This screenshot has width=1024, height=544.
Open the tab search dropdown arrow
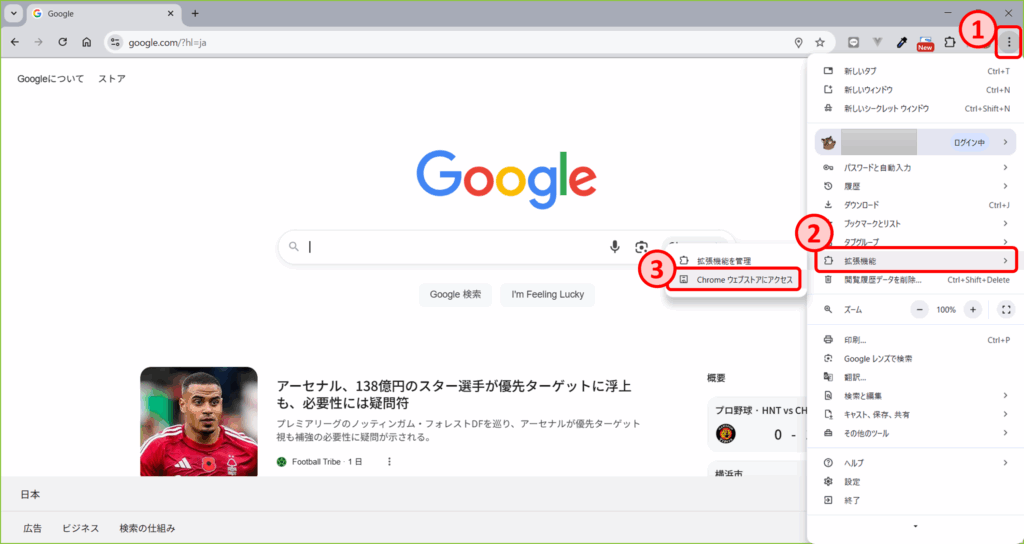(14, 13)
